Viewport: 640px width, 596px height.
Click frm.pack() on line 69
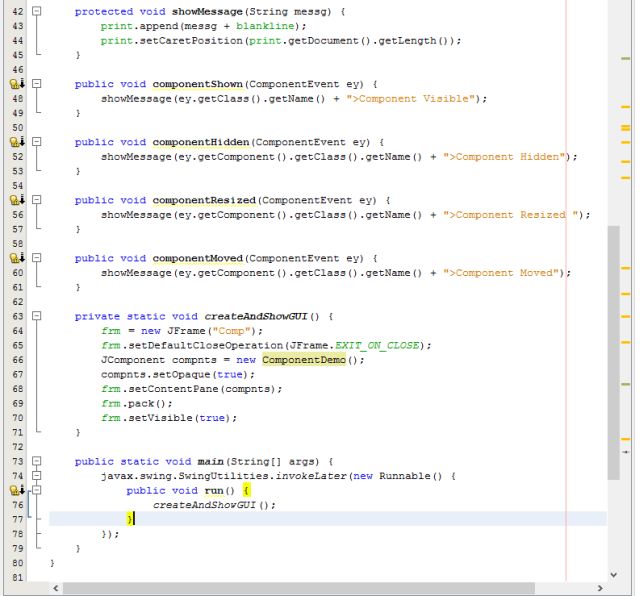click(137, 404)
